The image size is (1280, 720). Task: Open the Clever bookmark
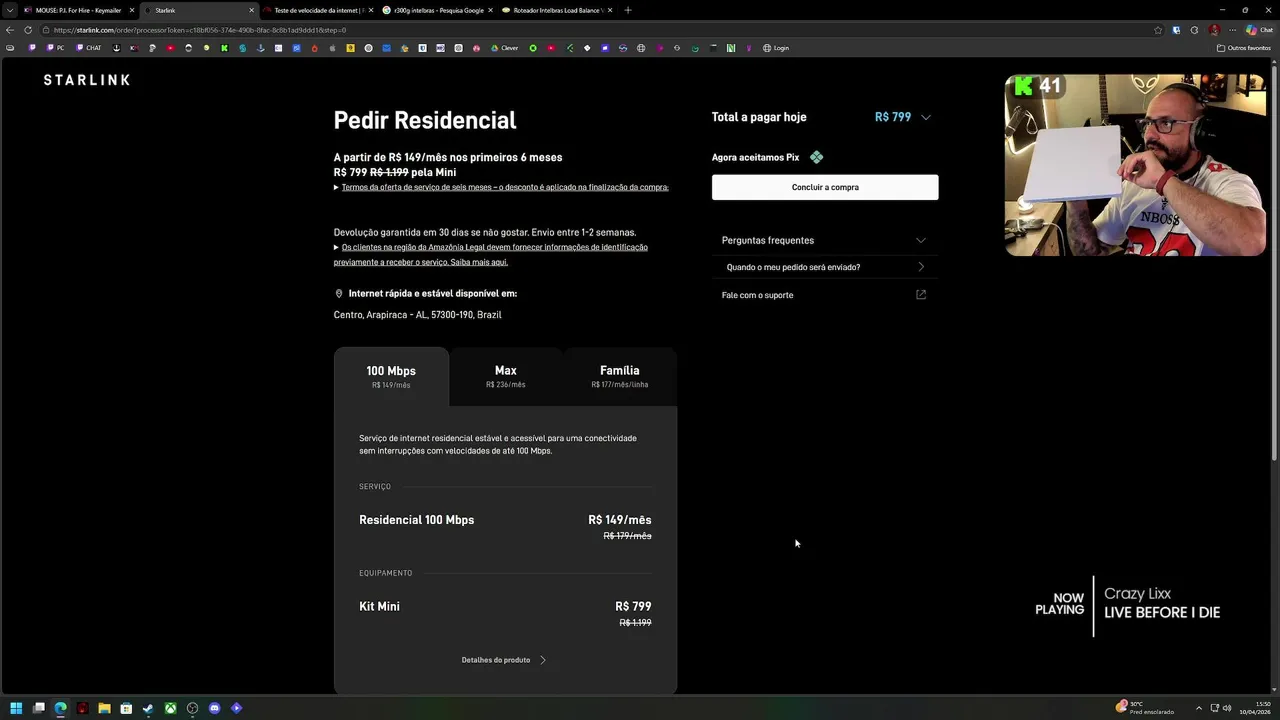[505, 48]
